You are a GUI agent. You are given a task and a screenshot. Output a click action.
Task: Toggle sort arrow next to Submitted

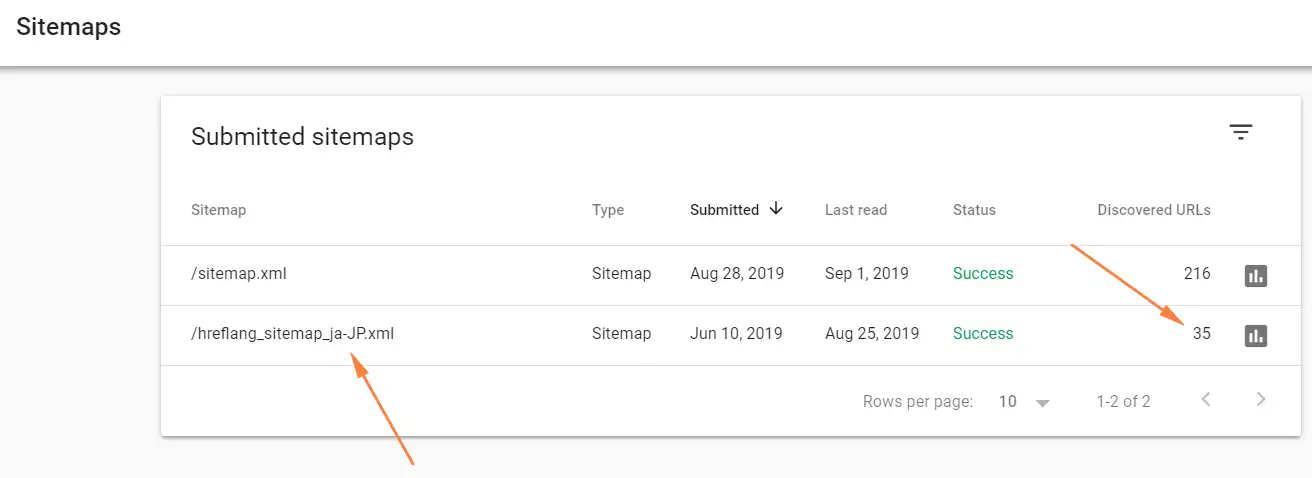(x=776, y=209)
